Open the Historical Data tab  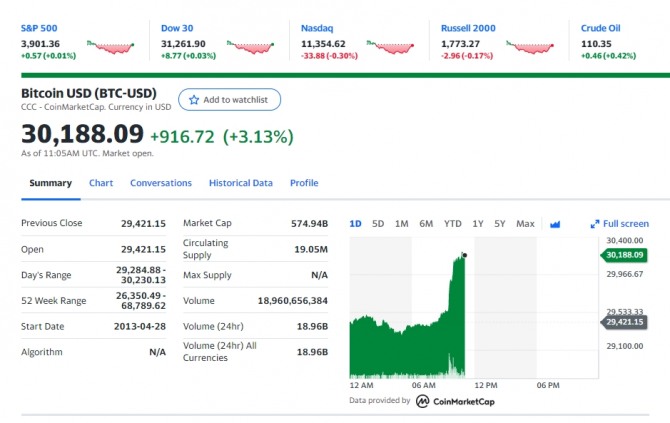[241, 183]
